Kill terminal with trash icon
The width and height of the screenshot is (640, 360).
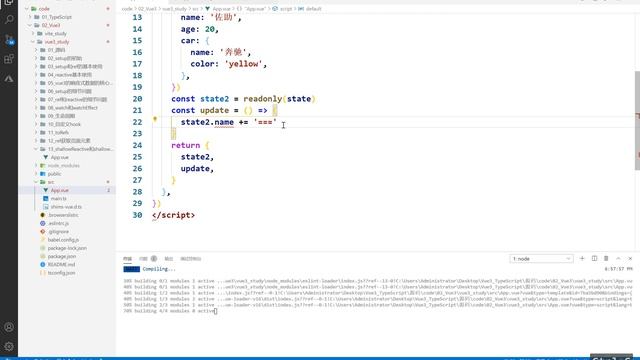606,258
